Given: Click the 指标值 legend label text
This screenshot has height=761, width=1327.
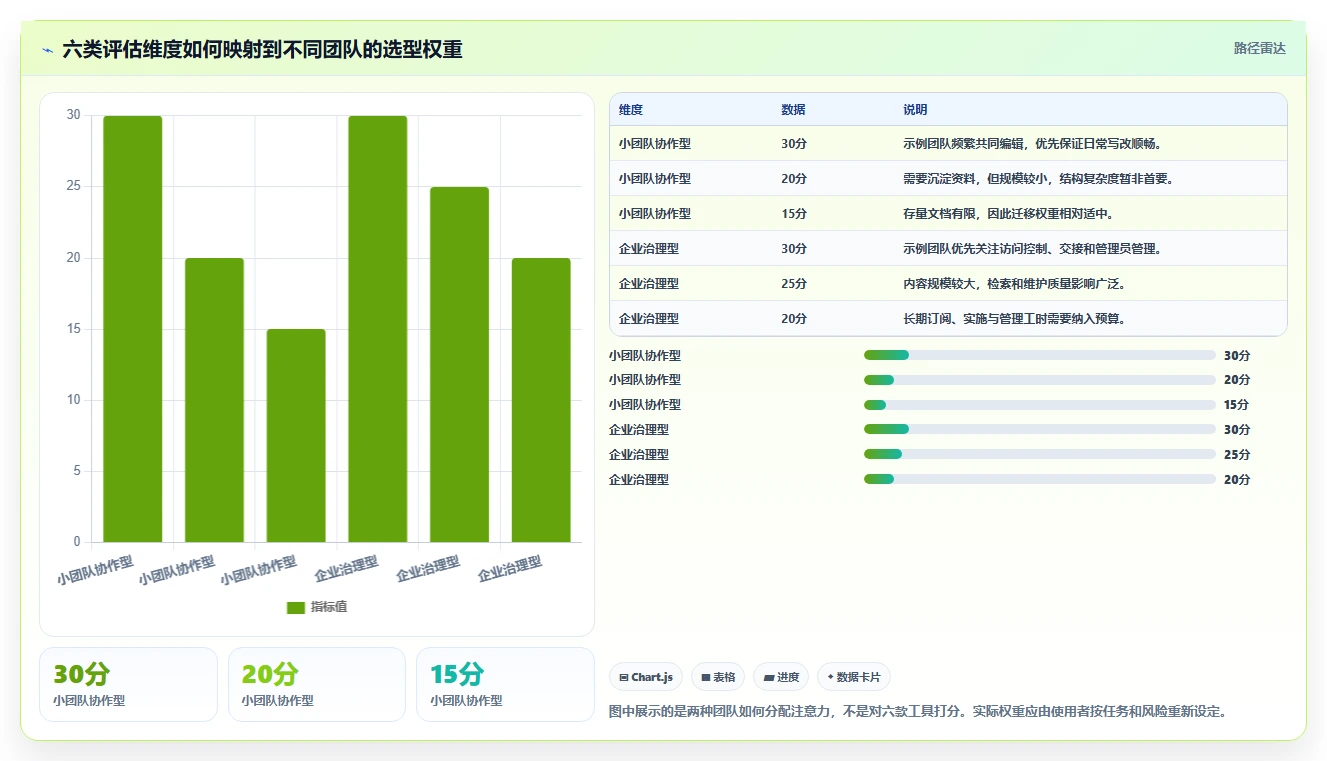Looking at the screenshot, I should 329,607.
